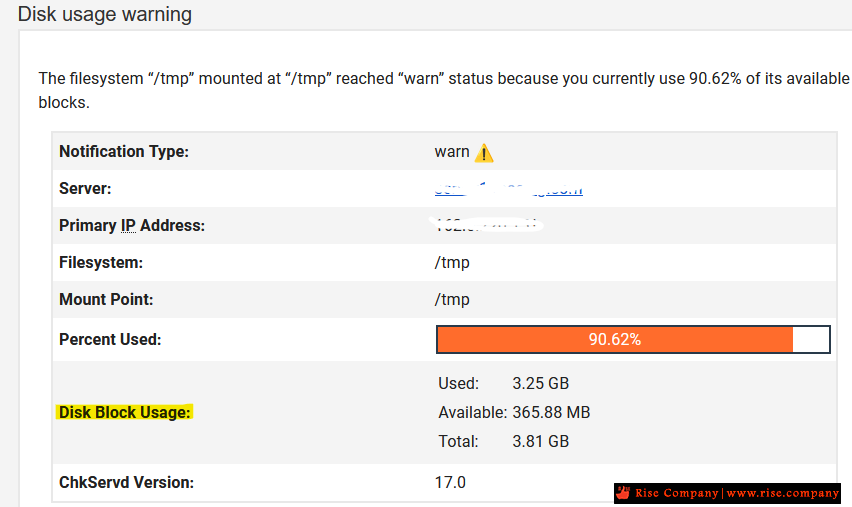
Task: Click the Filesystem /tmp value
Action: [452, 262]
